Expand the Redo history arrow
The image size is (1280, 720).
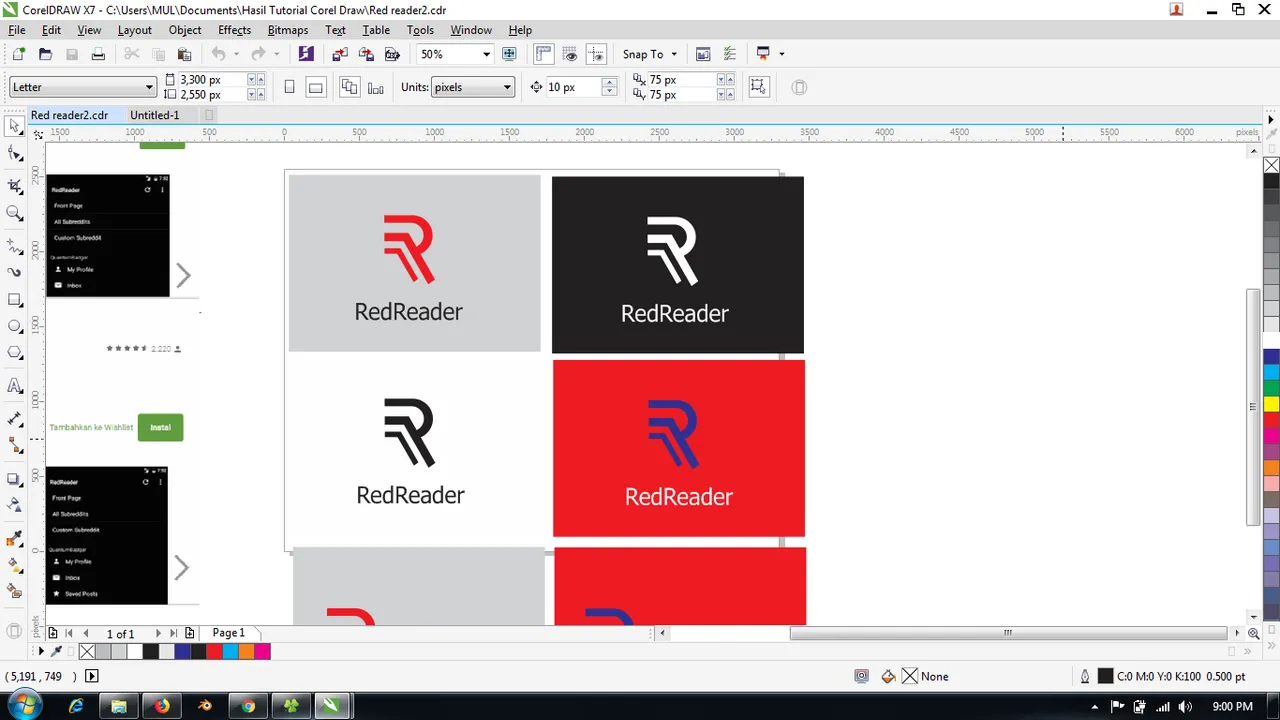pos(276,54)
